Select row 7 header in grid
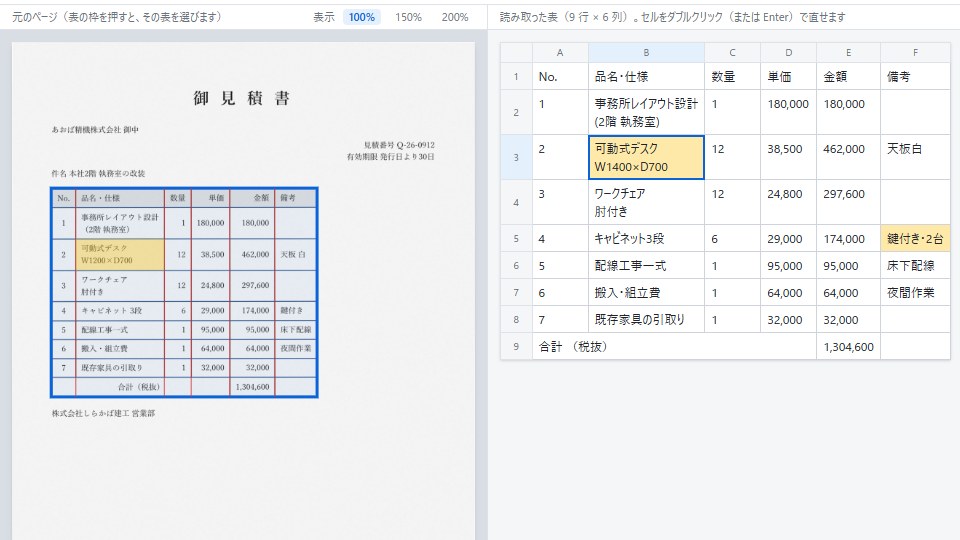This screenshot has height=540, width=960. (516, 292)
